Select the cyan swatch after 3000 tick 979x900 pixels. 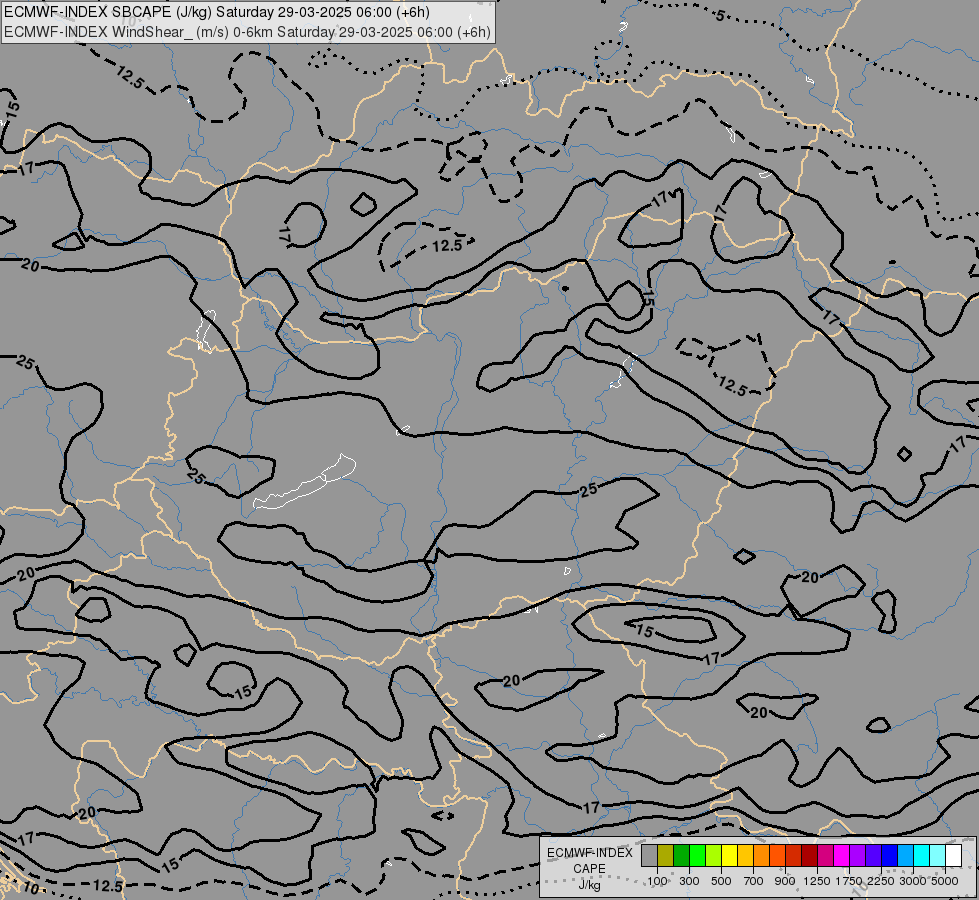pyautogui.click(x=921, y=856)
